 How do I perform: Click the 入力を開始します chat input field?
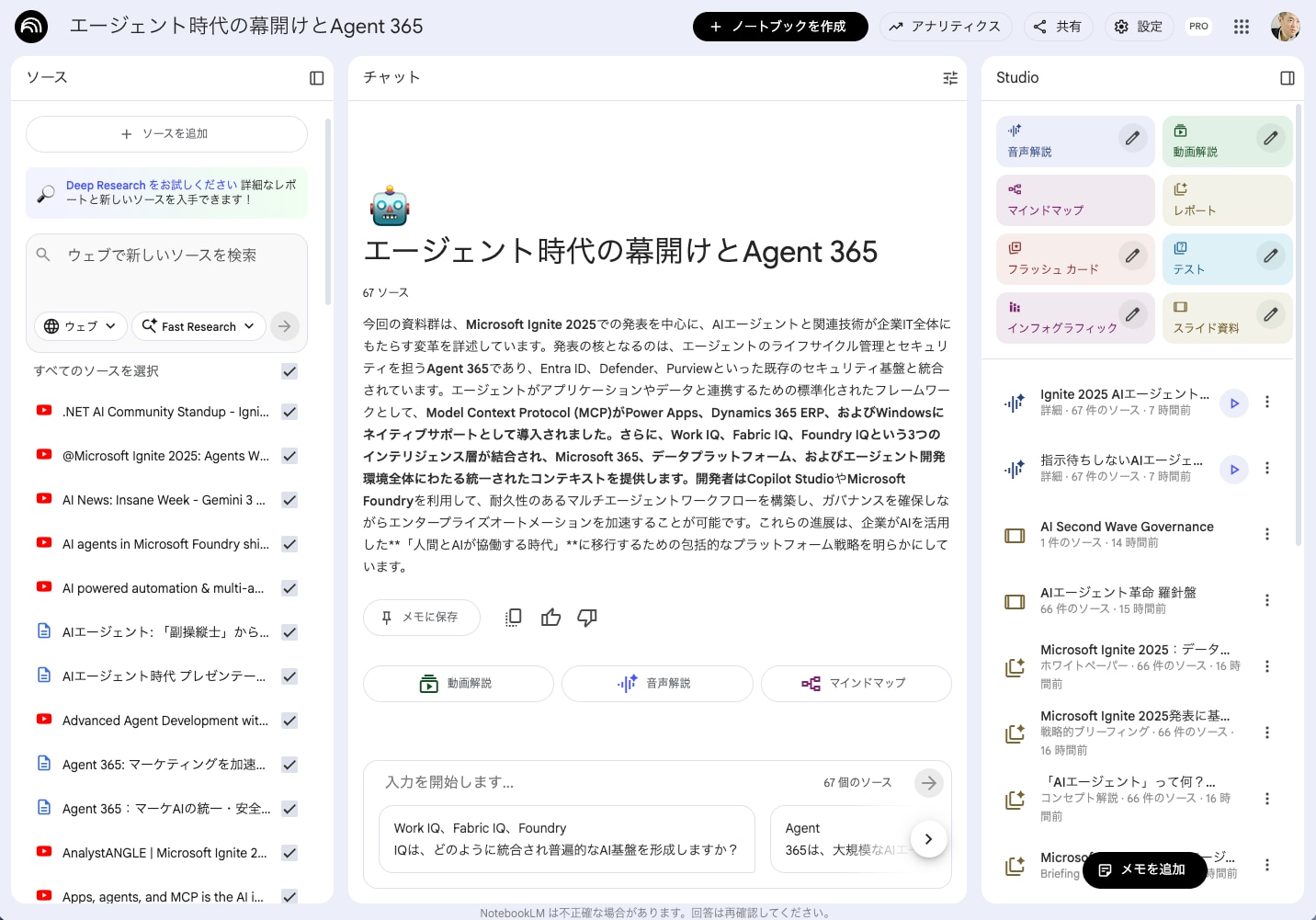click(x=597, y=782)
